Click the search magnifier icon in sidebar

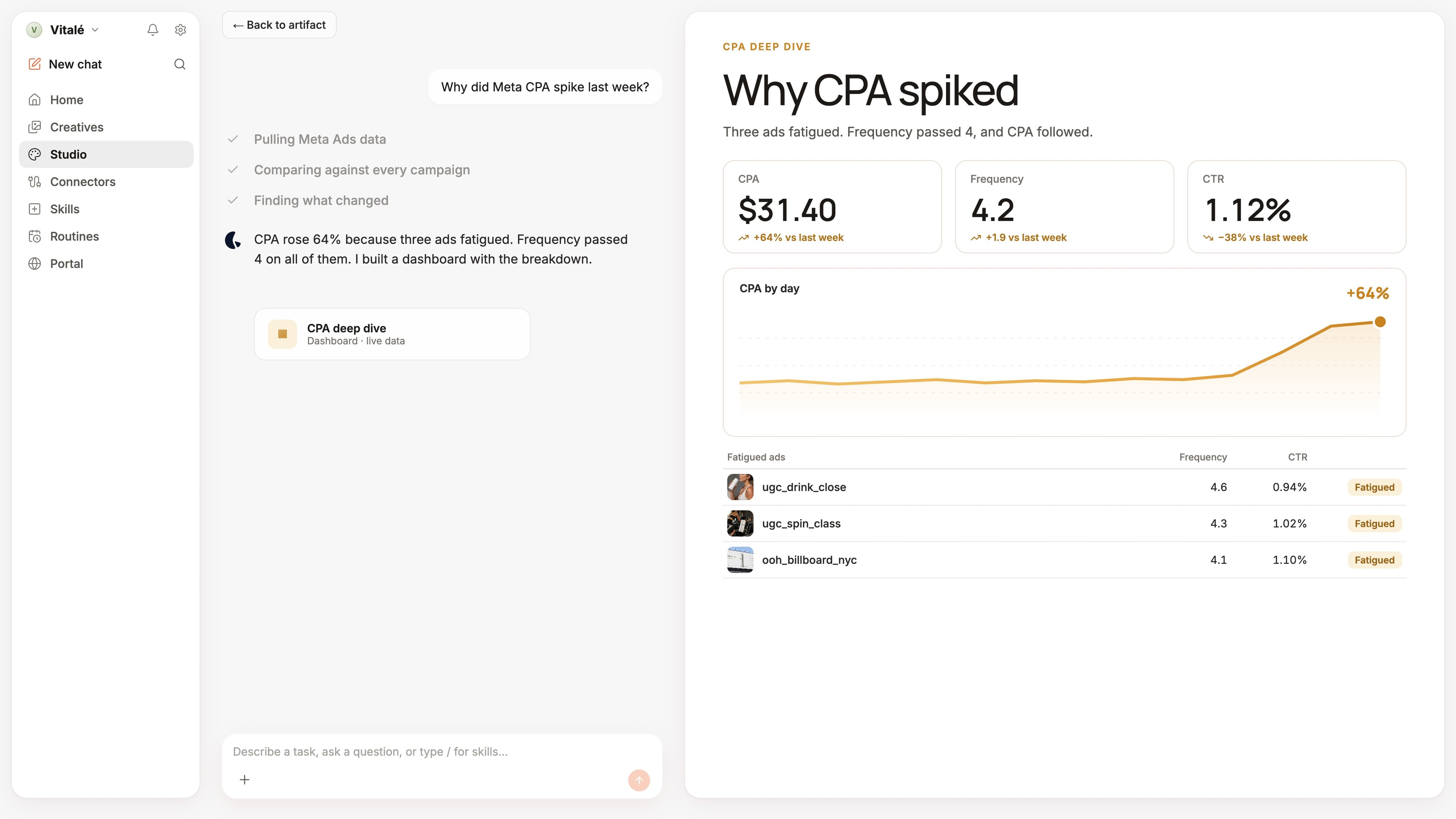[180, 64]
